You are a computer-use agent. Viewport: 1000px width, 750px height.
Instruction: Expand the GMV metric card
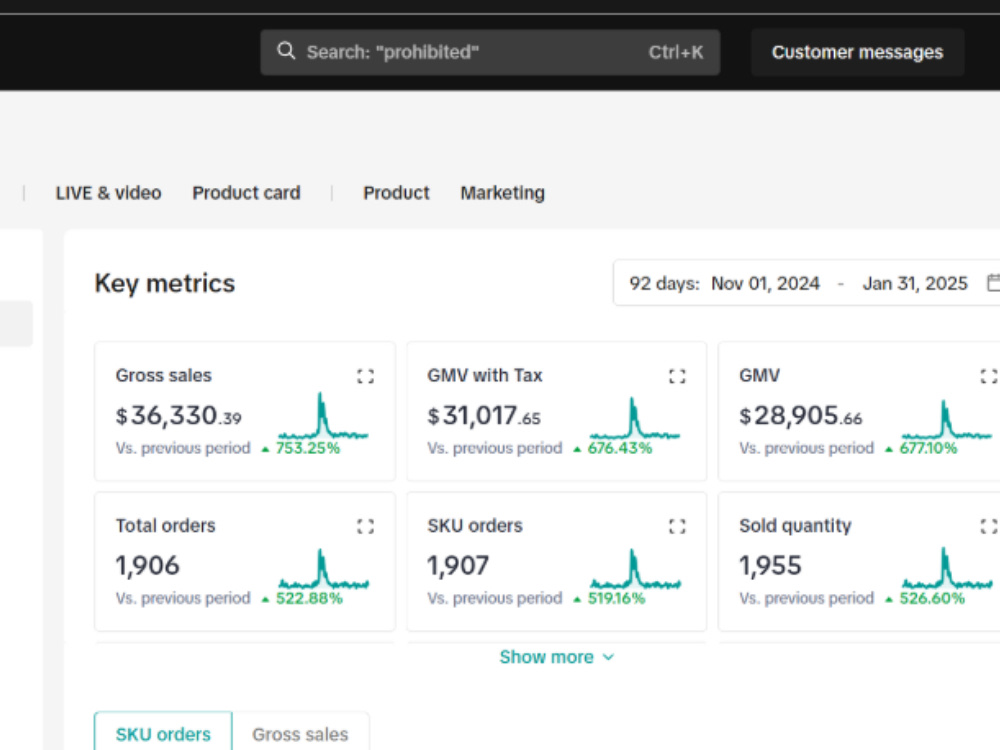point(989,376)
